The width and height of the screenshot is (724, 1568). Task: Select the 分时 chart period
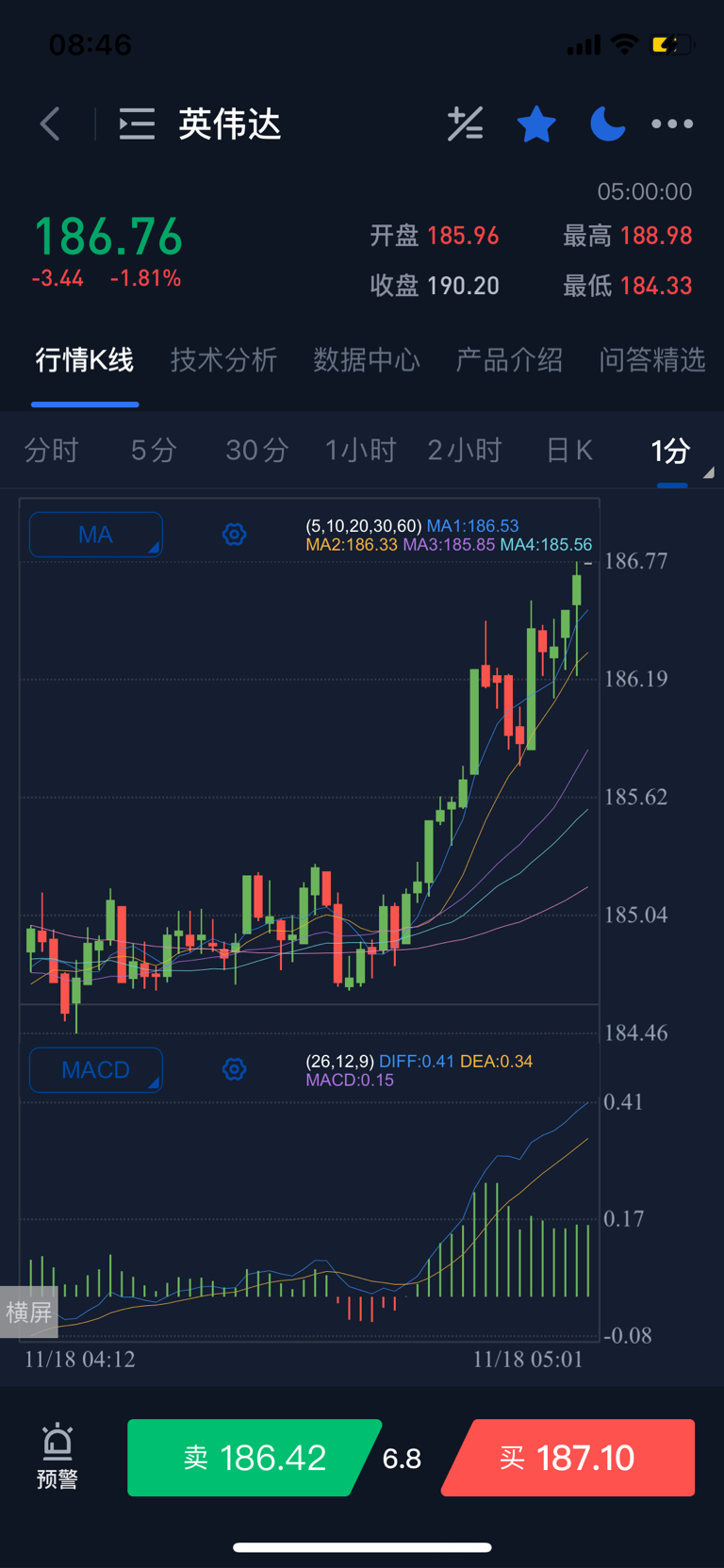pyautogui.click(x=52, y=450)
